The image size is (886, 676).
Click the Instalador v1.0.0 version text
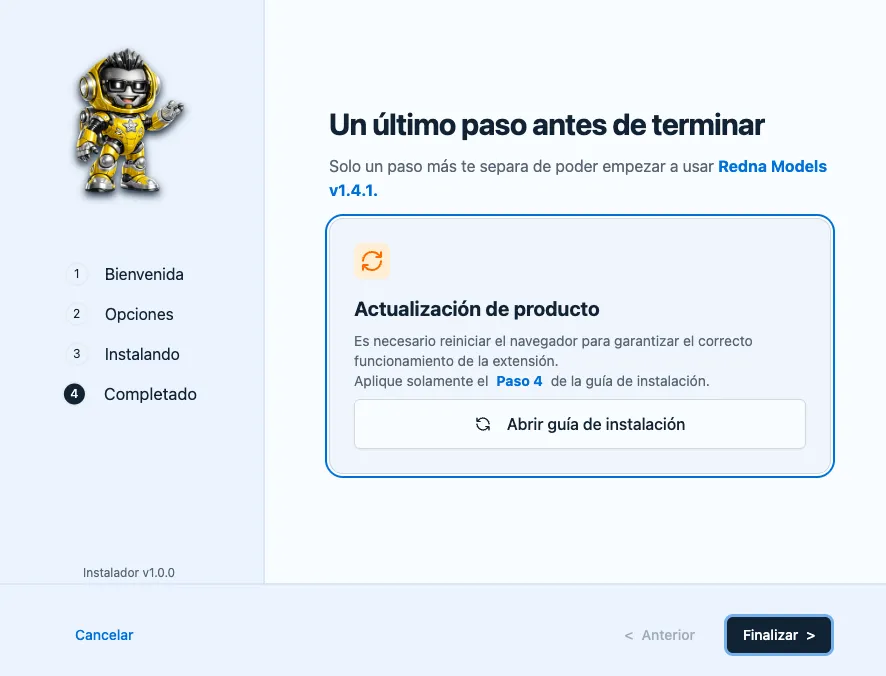click(x=129, y=573)
